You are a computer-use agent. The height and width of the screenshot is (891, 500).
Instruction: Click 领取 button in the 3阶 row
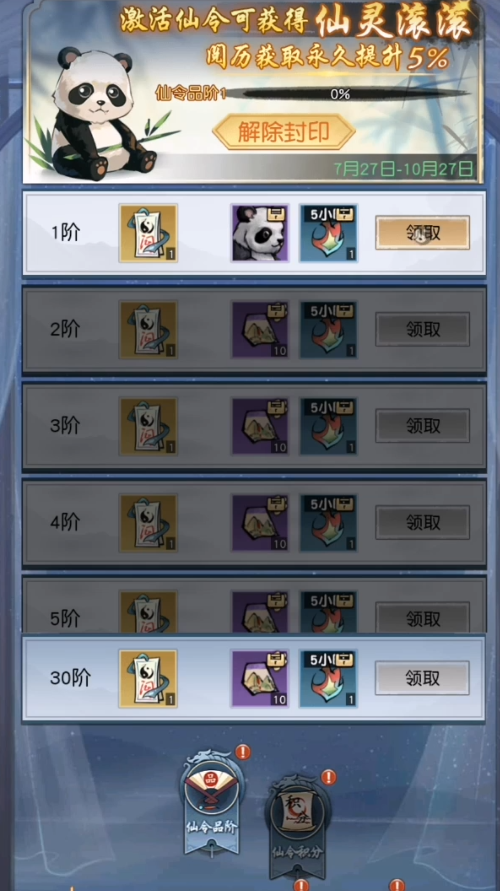(422, 426)
